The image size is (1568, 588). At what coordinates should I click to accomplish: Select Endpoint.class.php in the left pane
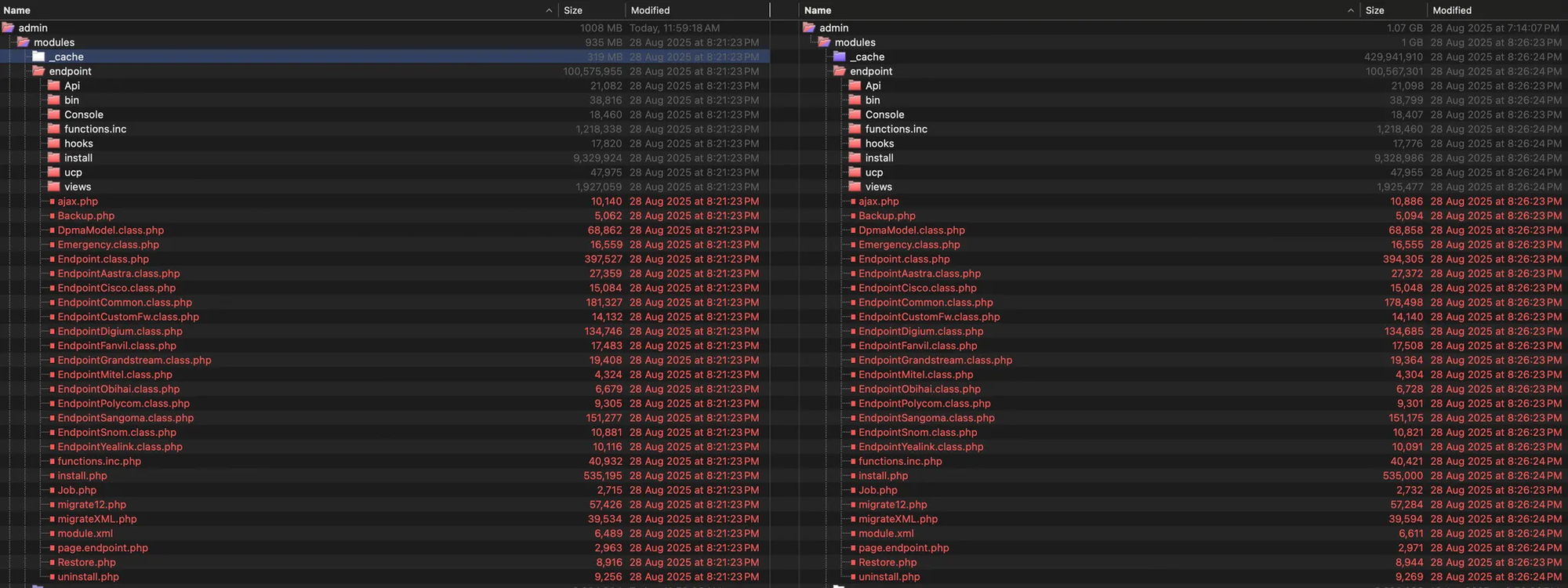click(x=103, y=259)
